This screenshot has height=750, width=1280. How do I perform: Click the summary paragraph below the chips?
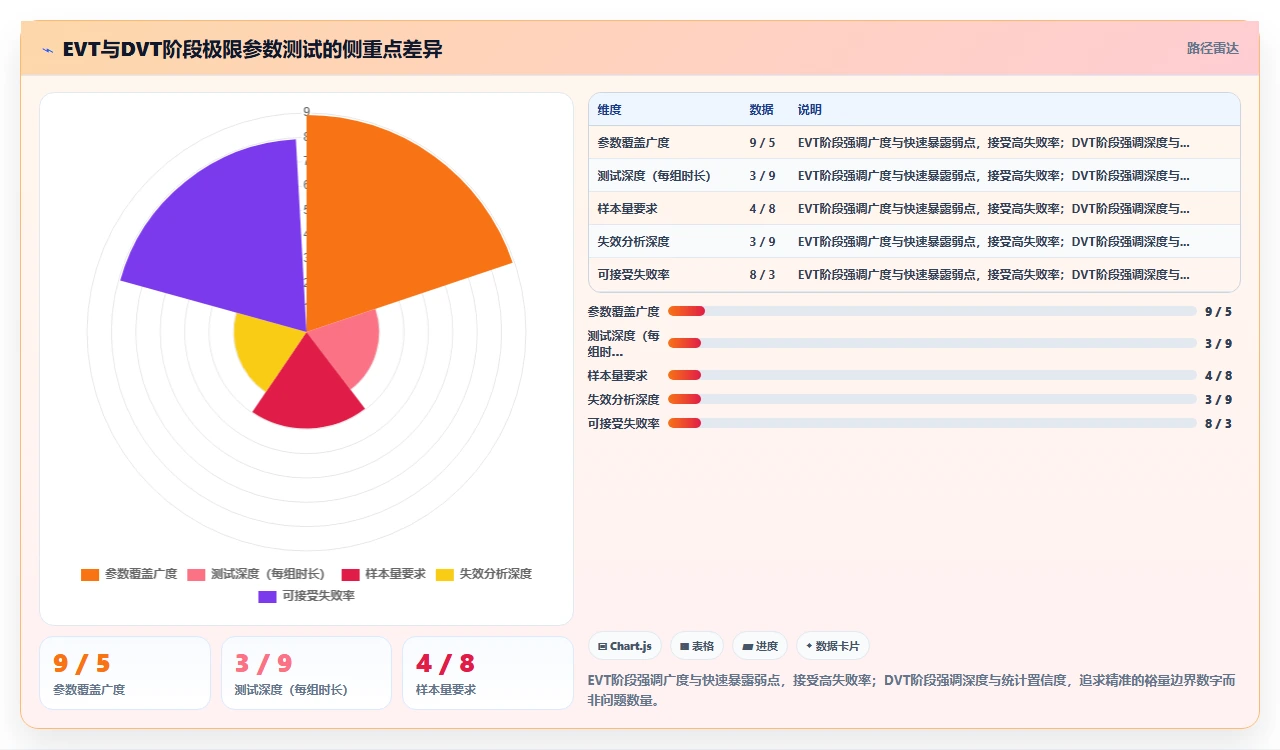pyautogui.click(x=912, y=690)
